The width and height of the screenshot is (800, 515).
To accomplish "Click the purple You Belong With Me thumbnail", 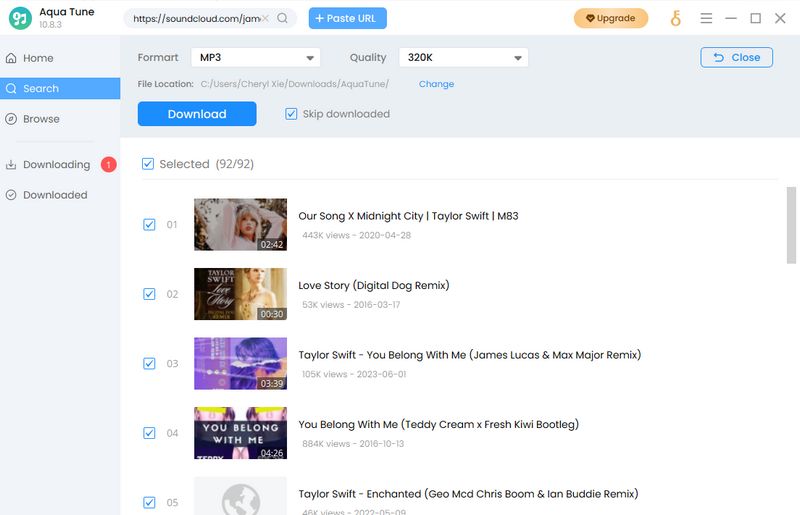I will 240,363.
